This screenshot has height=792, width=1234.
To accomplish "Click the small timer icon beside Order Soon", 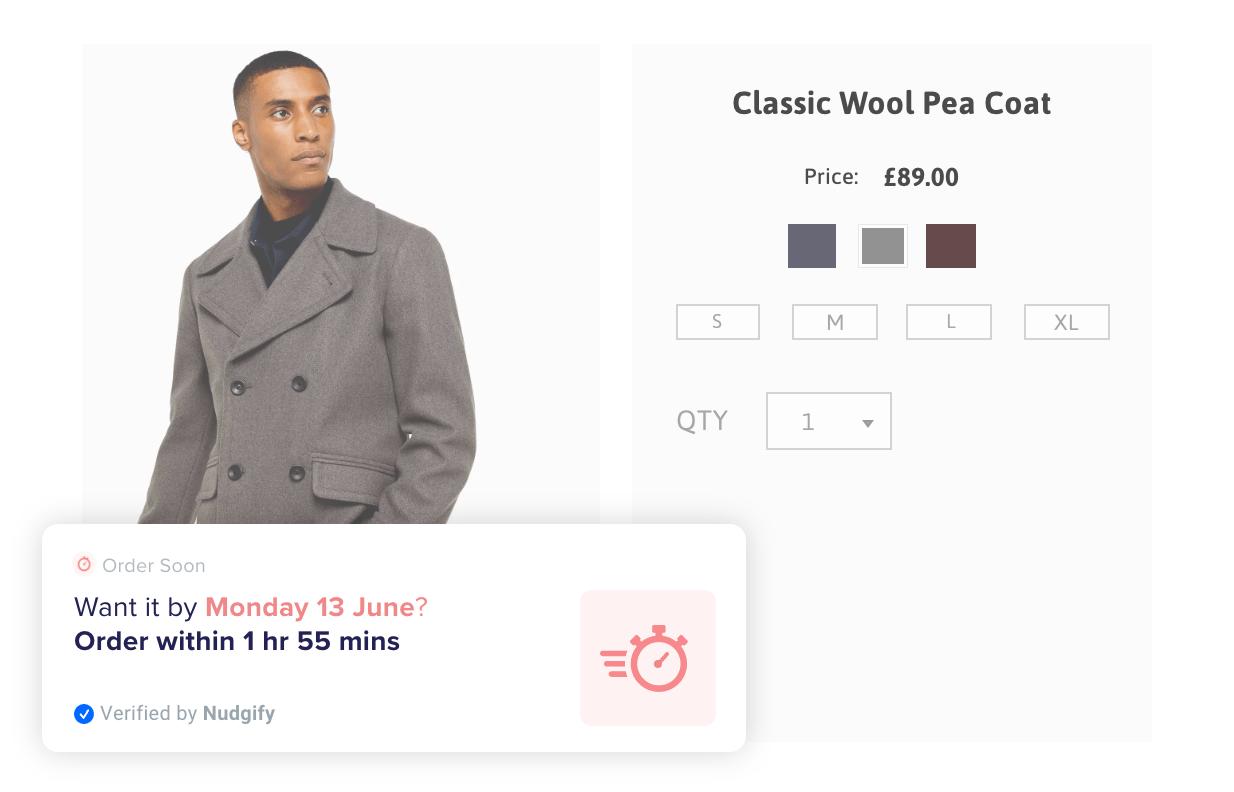I will pos(84,565).
